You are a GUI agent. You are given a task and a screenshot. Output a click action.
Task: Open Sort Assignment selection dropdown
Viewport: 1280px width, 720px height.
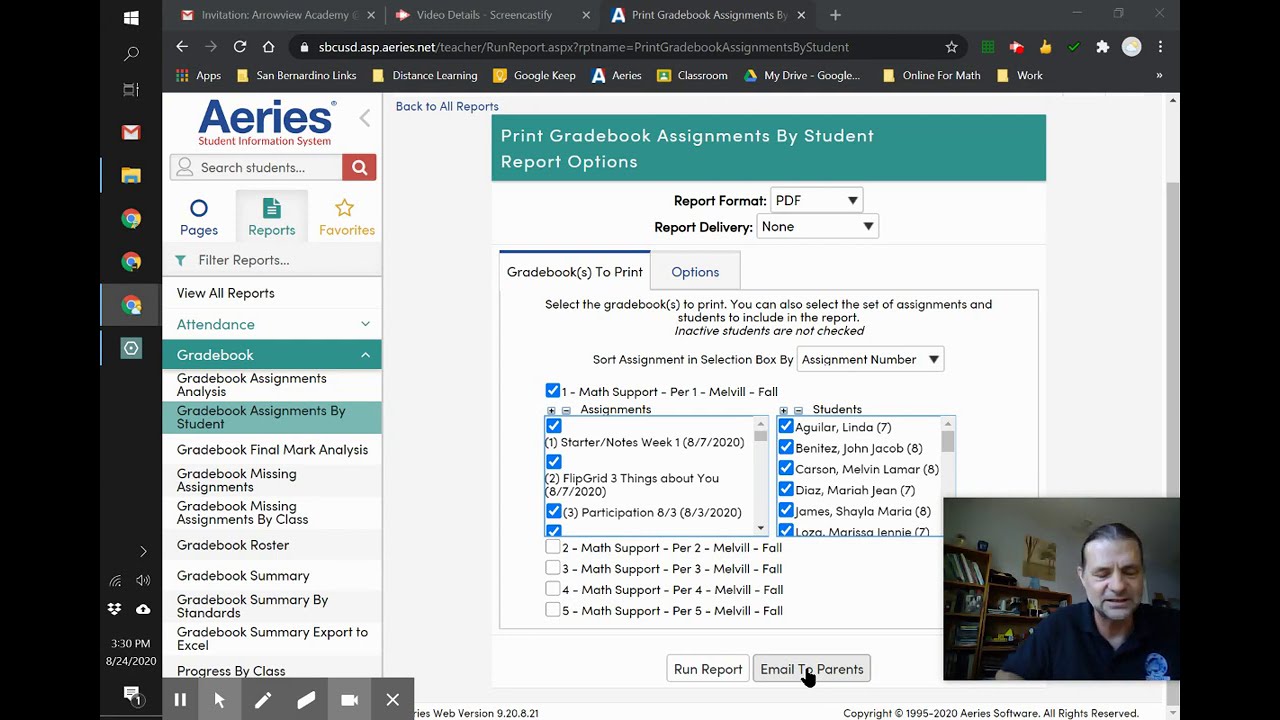click(x=870, y=359)
